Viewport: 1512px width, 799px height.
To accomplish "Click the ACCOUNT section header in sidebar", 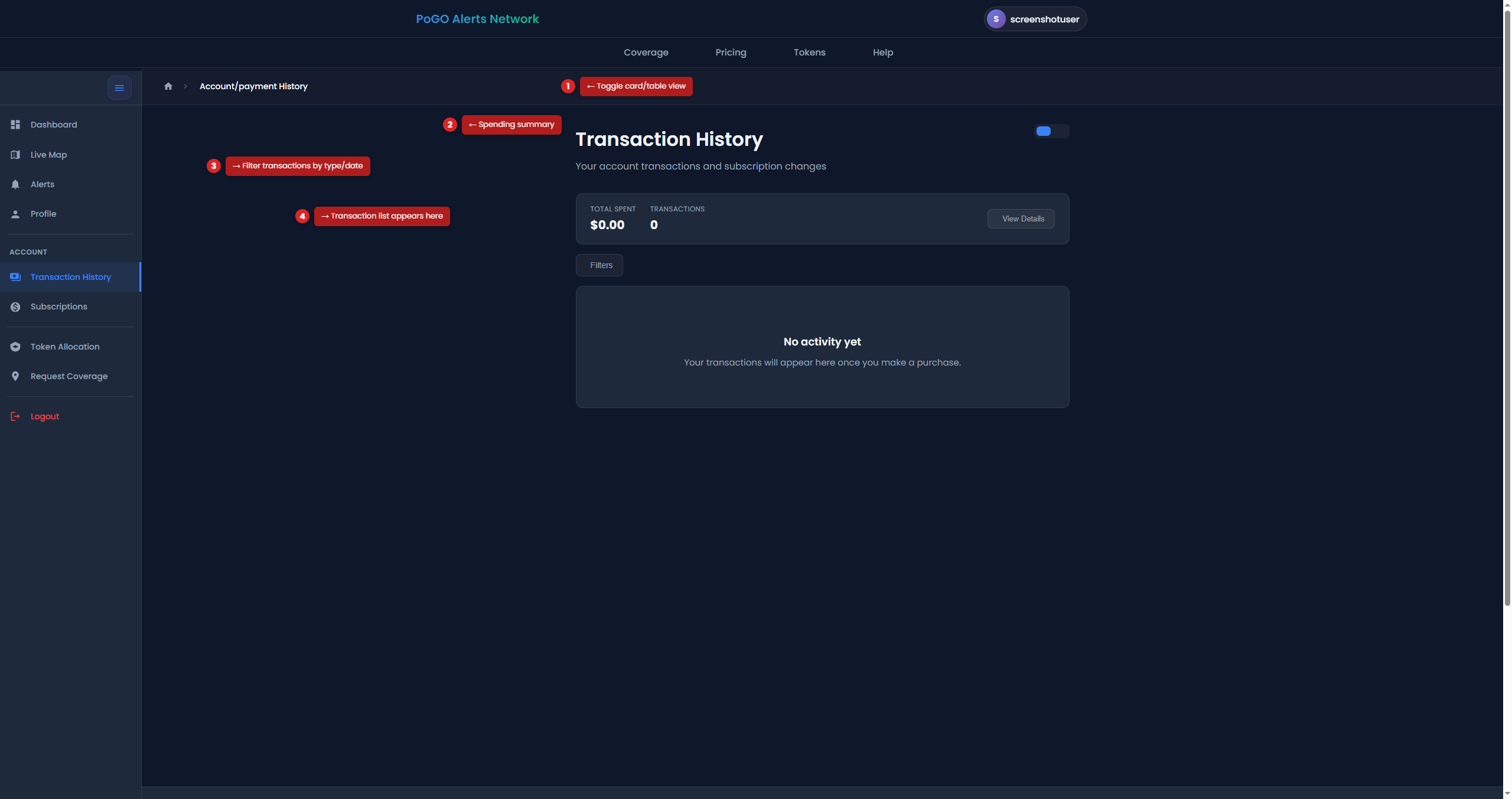I will [28, 252].
